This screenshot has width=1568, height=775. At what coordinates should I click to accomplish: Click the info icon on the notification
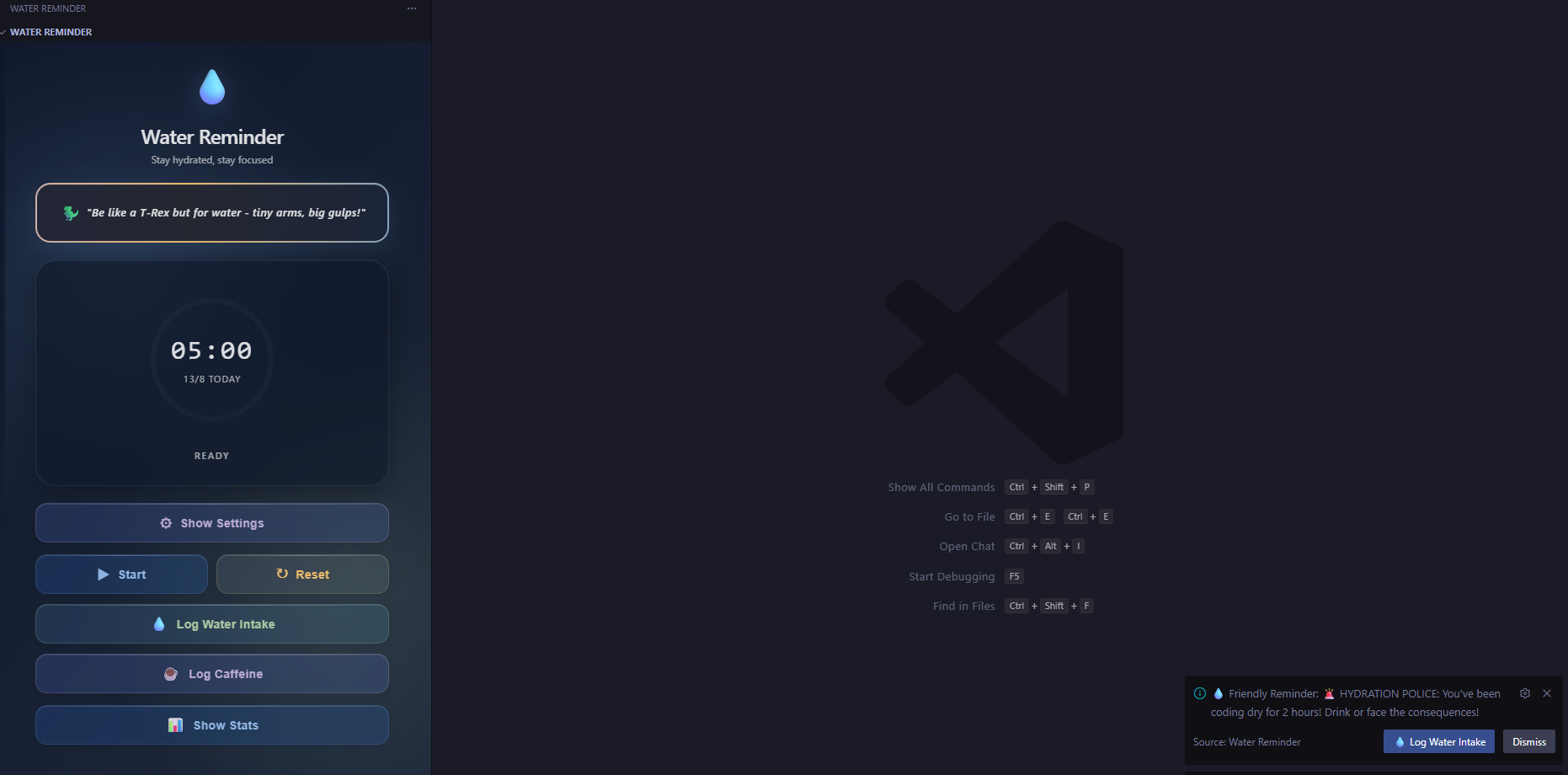(x=1200, y=693)
